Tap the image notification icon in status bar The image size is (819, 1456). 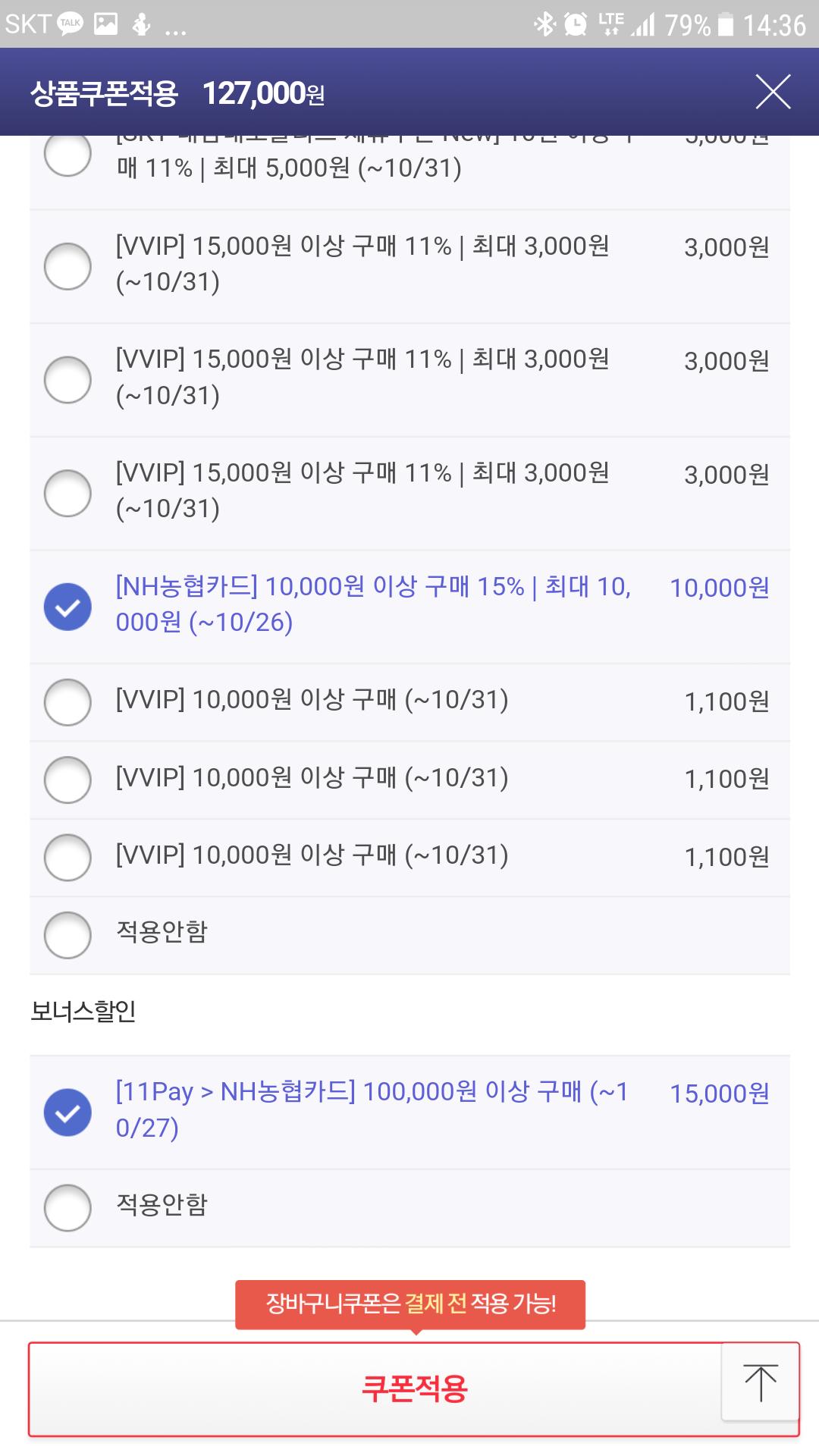105,24
